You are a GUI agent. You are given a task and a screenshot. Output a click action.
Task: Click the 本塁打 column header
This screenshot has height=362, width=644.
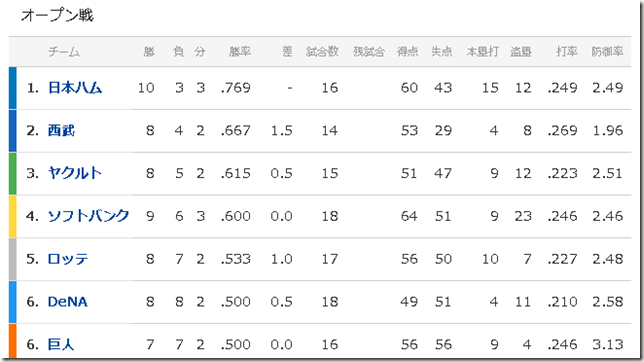tap(483, 51)
